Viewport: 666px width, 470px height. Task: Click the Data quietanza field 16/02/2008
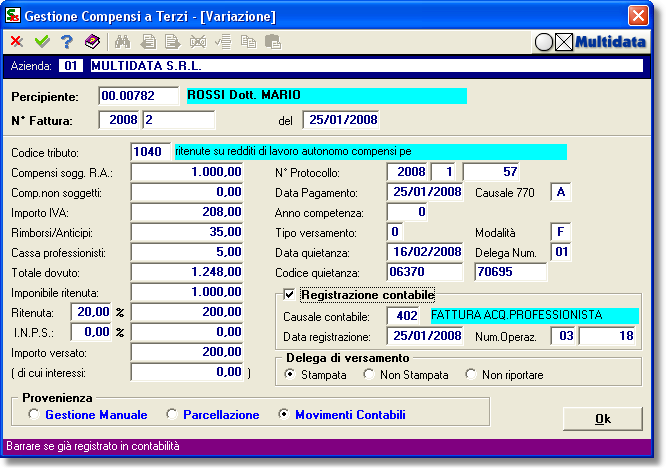click(425, 252)
